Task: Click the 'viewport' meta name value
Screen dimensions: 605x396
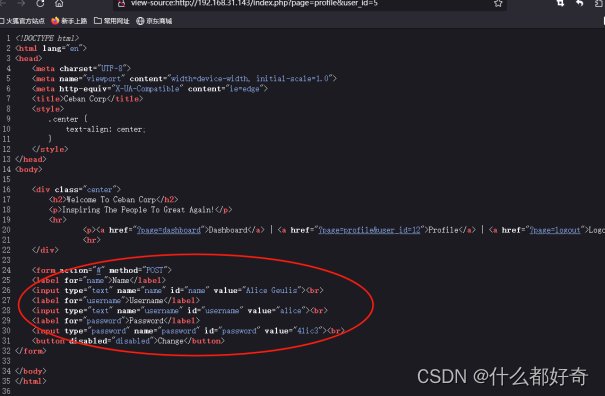Action: [103, 78]
